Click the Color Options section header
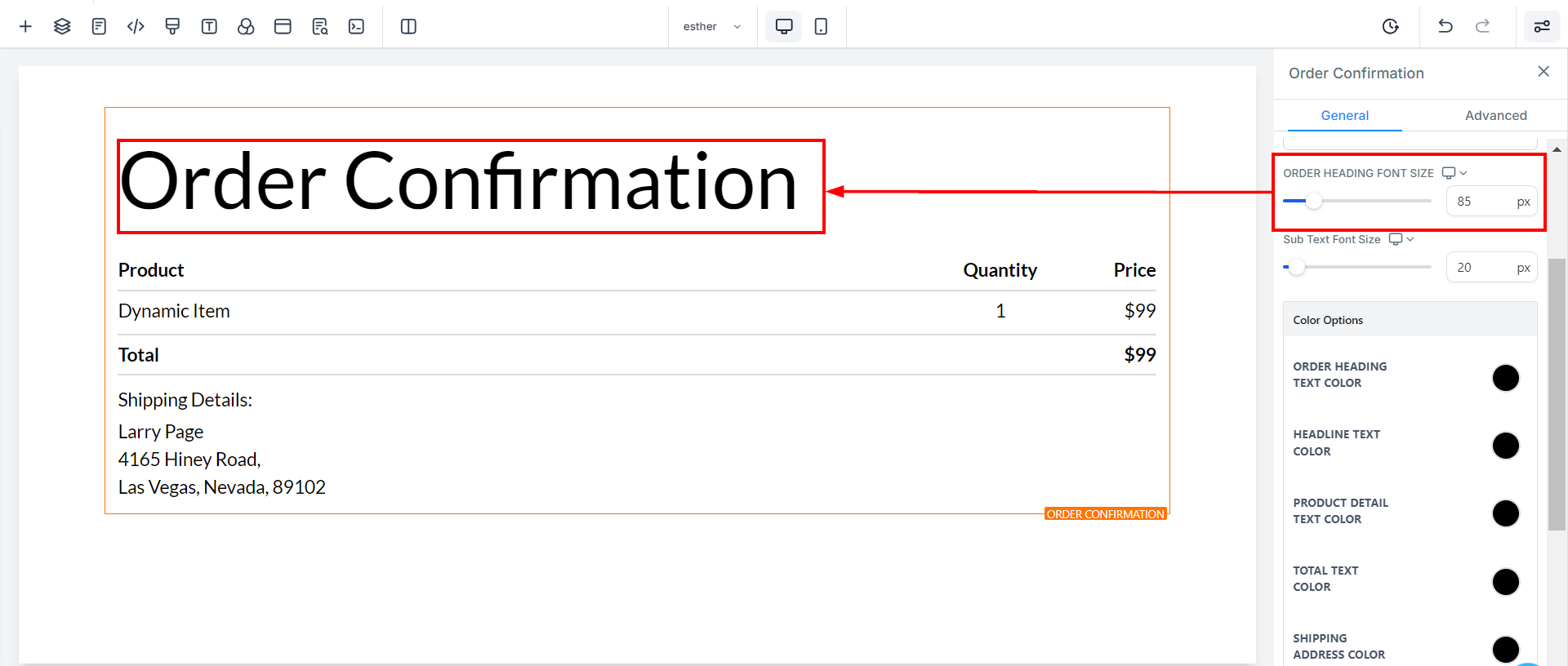The width and height of the screenshot is (1568, 666). pyautogui.click(x=1410, y=320)
